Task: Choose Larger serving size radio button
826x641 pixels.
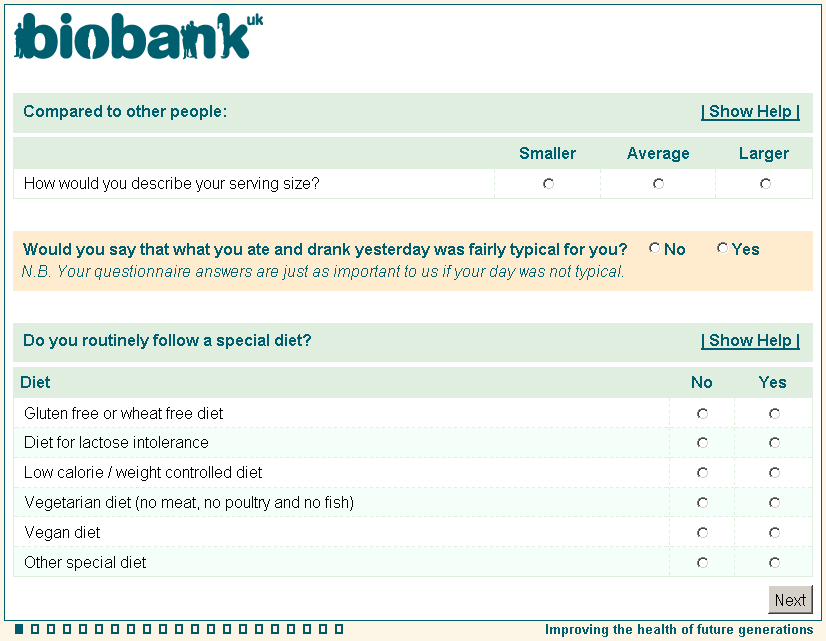Action: click(x=765, y=184)
